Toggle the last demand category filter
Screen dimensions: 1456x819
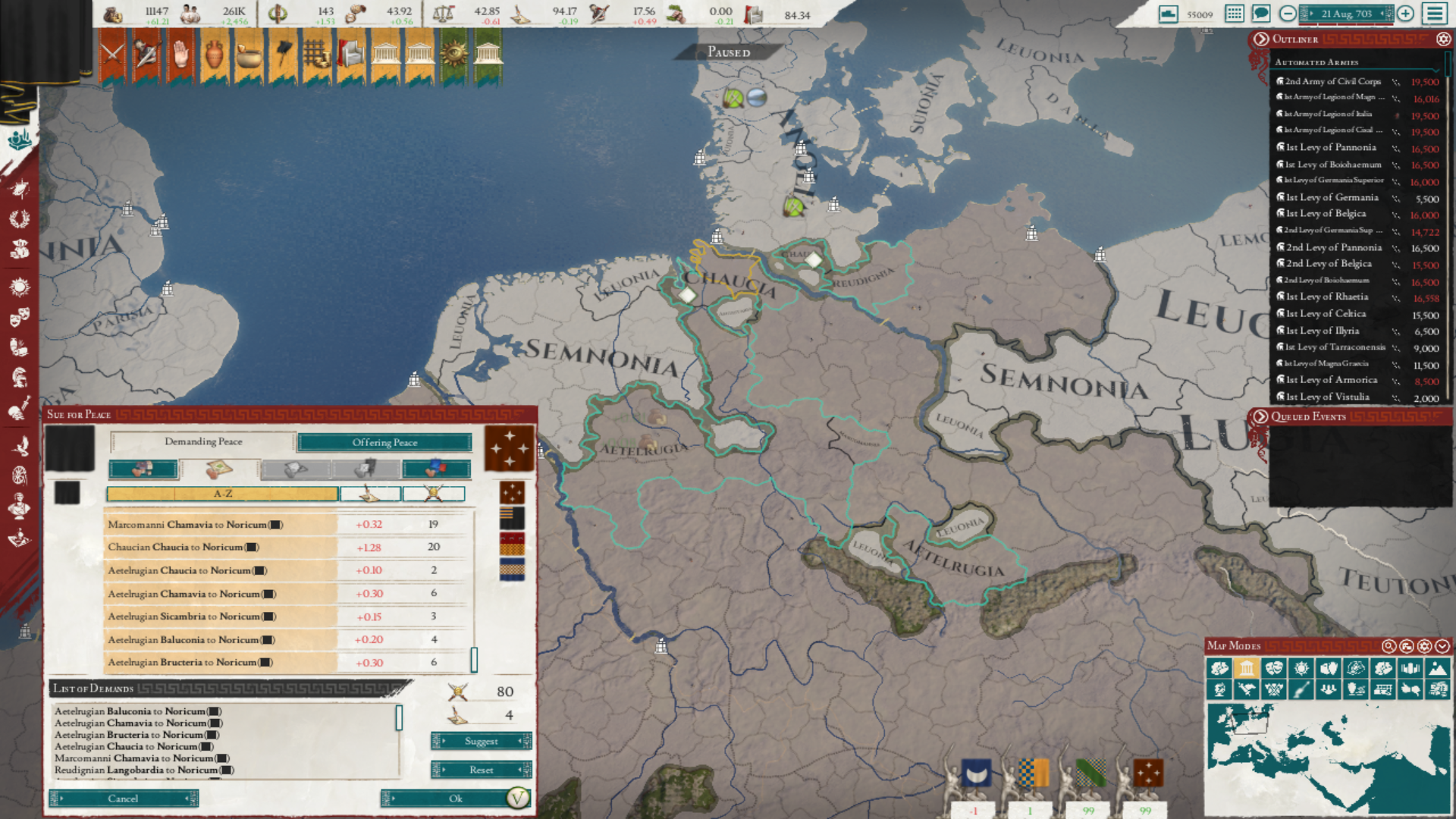point(436,469)
